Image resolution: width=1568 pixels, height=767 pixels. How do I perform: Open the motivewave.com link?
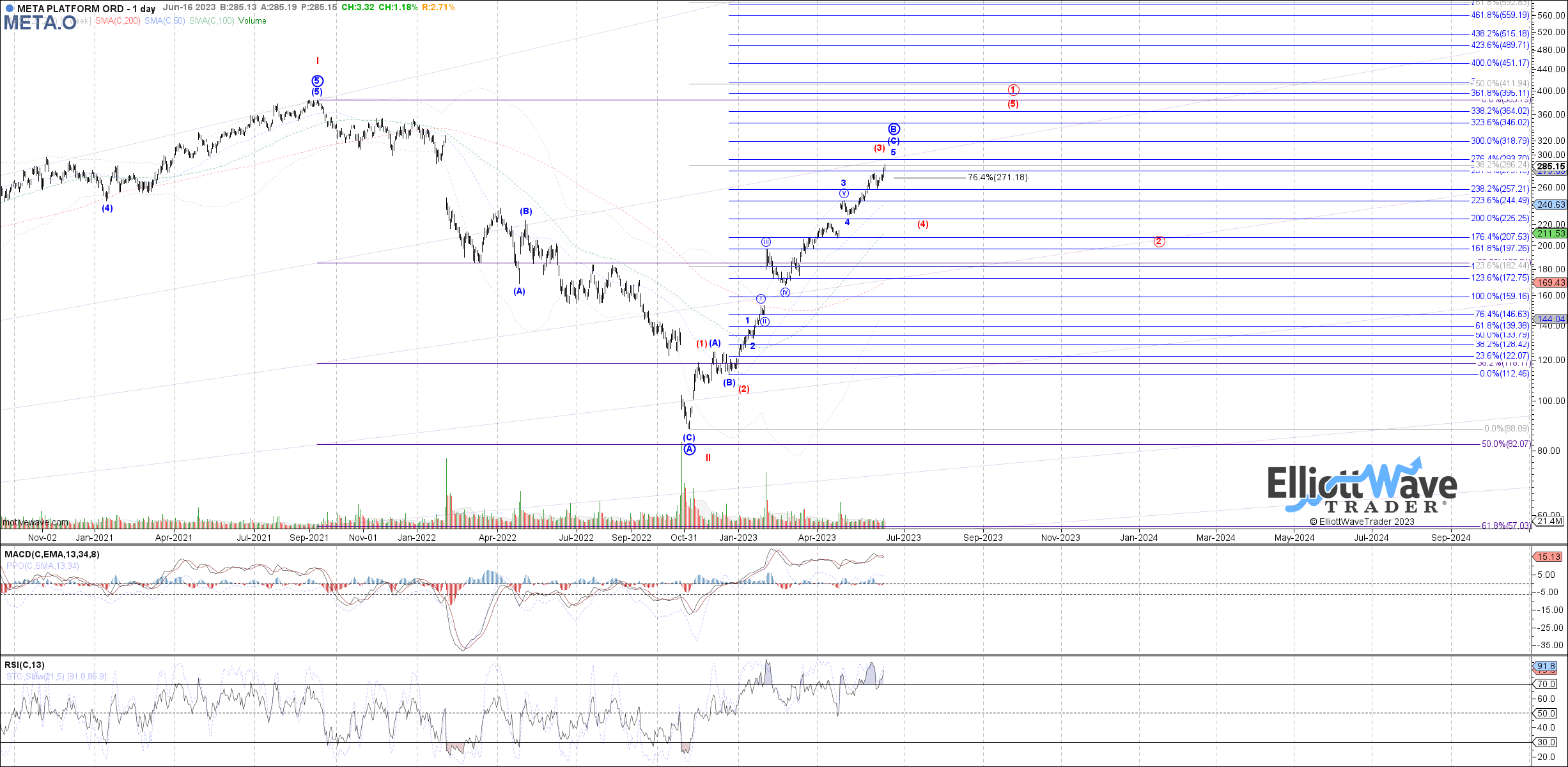point(35,523)
